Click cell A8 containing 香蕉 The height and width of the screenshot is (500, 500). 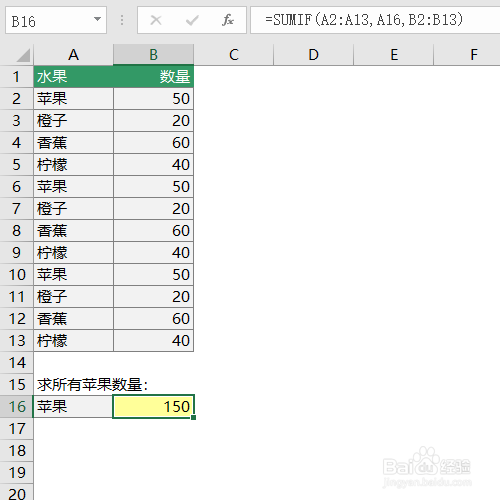tap(73, 231)
